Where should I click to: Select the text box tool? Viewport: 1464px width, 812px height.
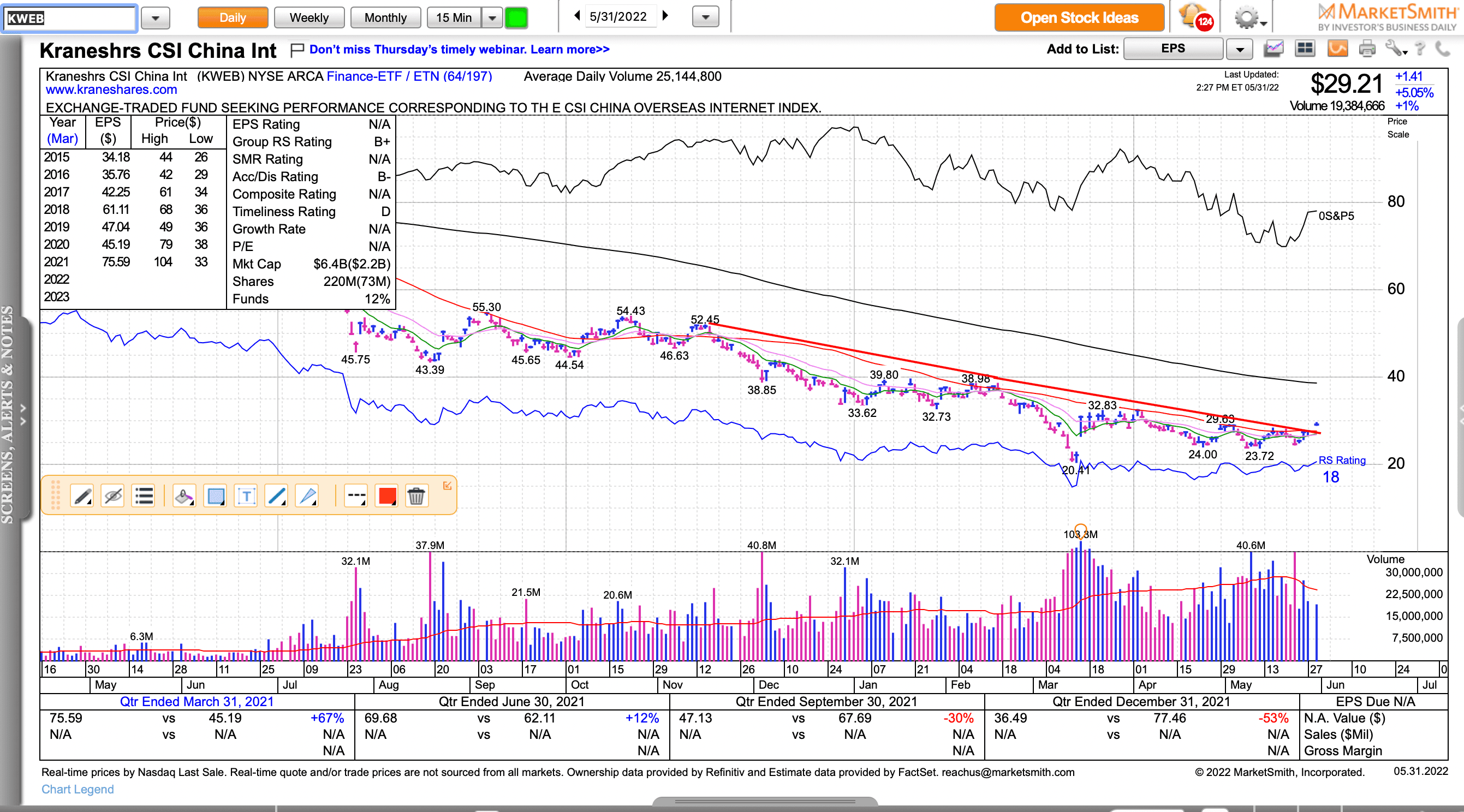246,496
